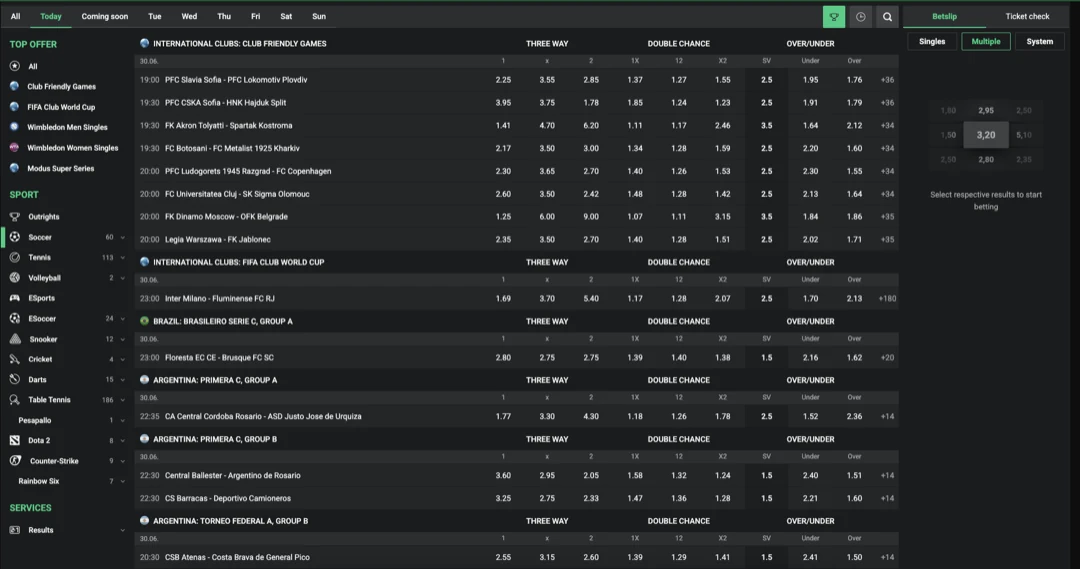Expand the ESoccer category chevron
1080x569 pixels.
[123, 318]
